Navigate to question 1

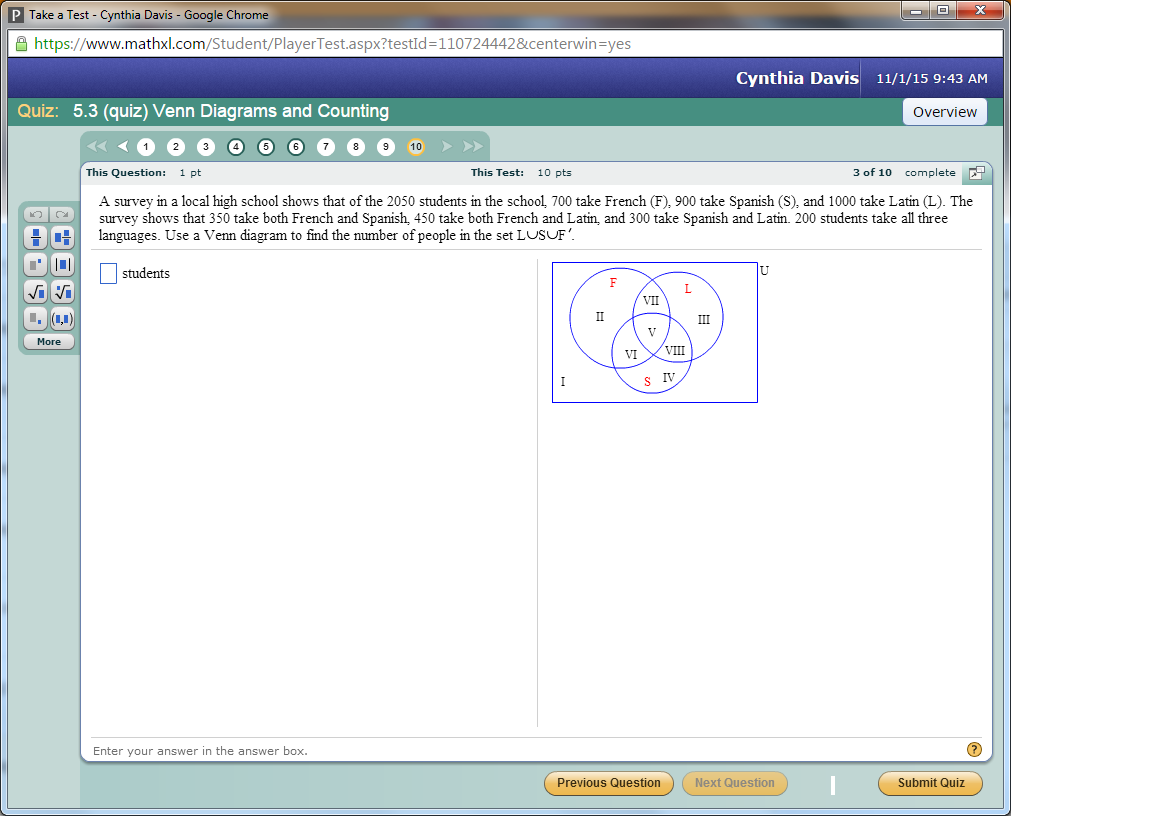[x=146, y=146]
